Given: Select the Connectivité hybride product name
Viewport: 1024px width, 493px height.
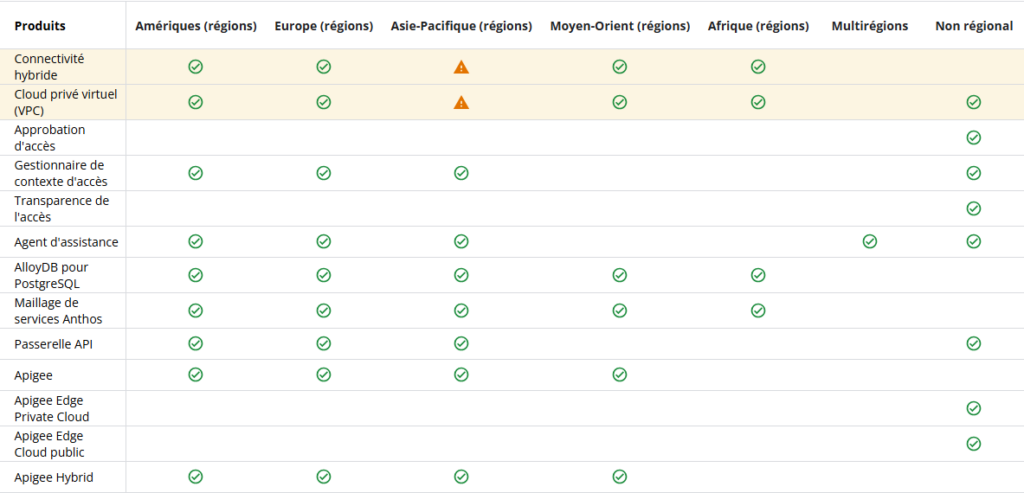Looking at the screenshot, I should [49, 67].
